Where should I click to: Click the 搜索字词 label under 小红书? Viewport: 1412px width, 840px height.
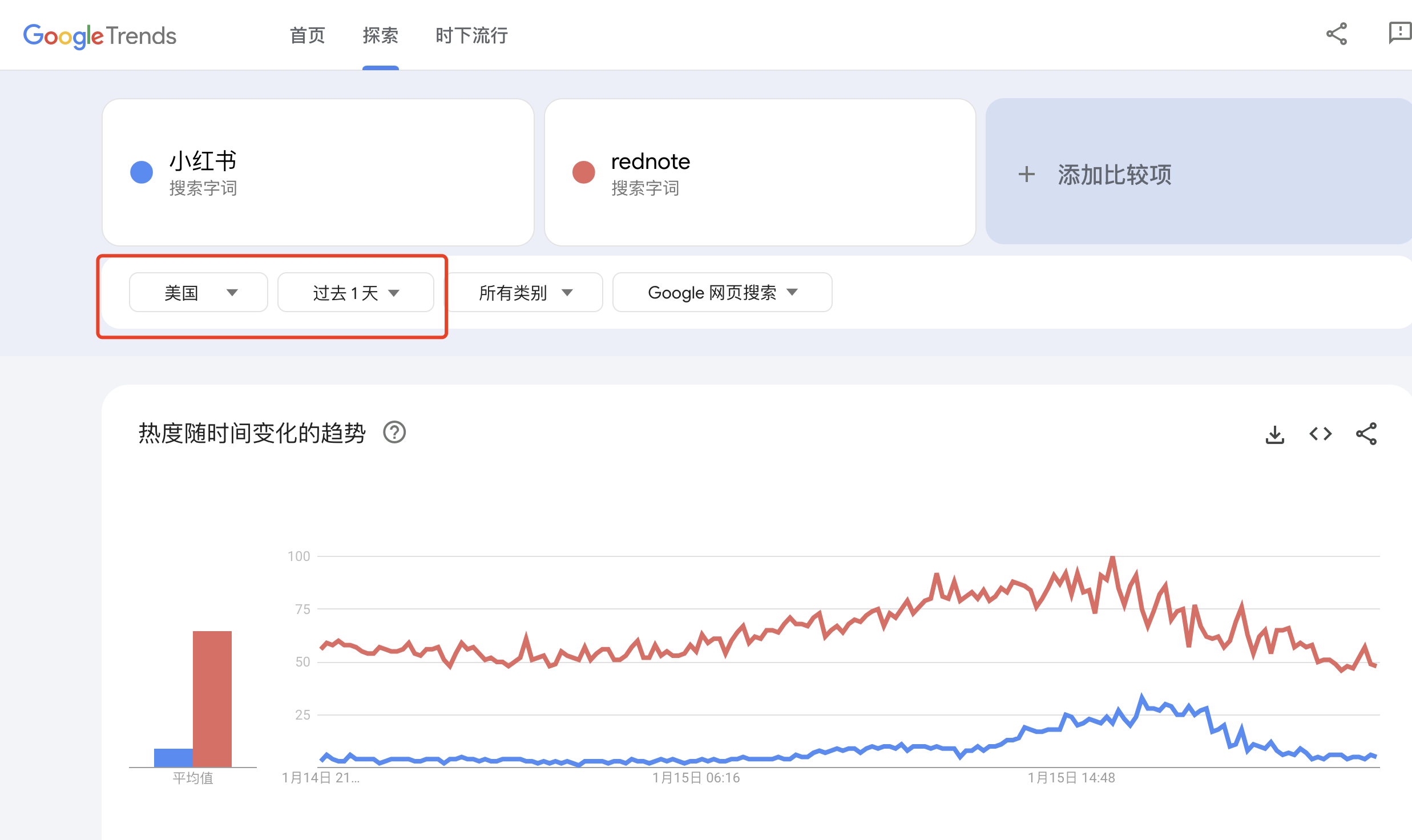tap(203, 188)
